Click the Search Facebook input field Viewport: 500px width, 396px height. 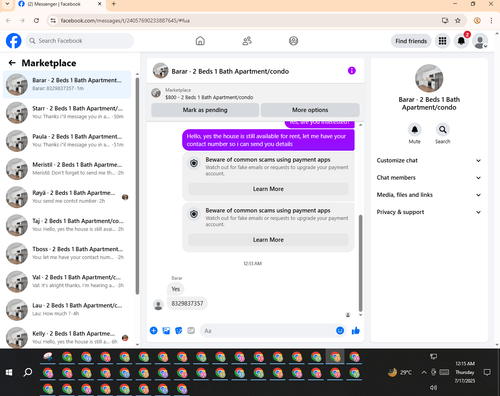(x=79, y=41)
